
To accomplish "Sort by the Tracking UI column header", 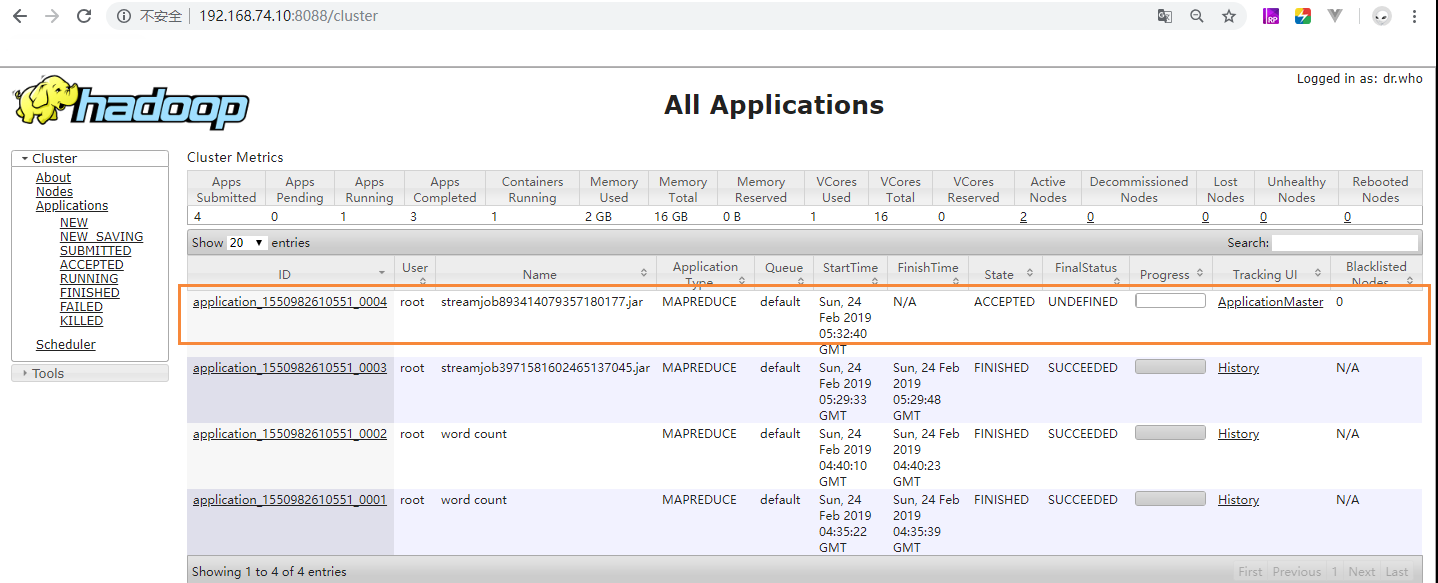I will tap(1270, 273).
